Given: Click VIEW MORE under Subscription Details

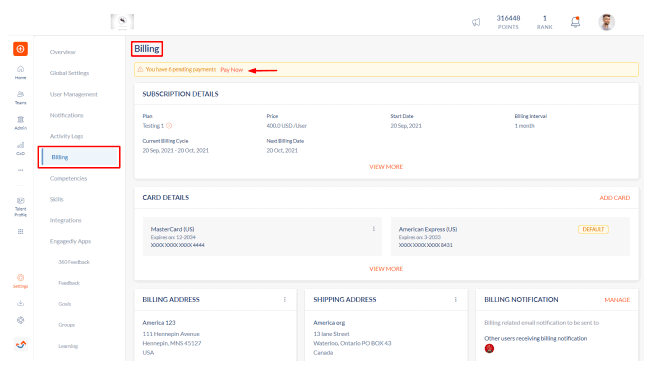Looking at the screenshot, I should pos(386,167).
